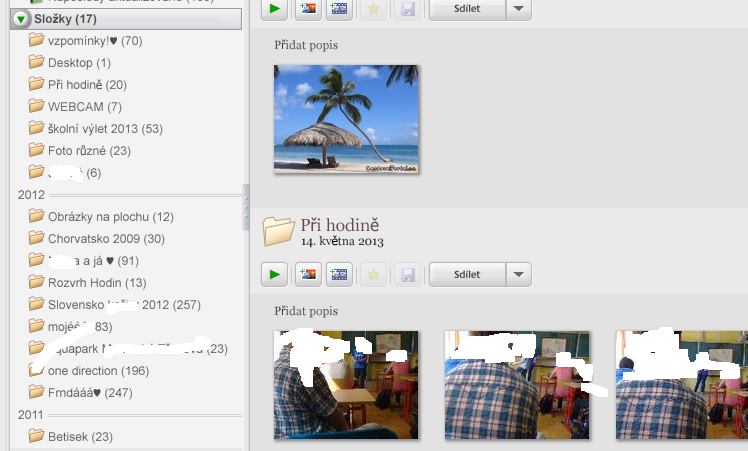Click folder icon next to WEBCAM (7)
This screenshot has width=748, height=451.
point(36,105)
